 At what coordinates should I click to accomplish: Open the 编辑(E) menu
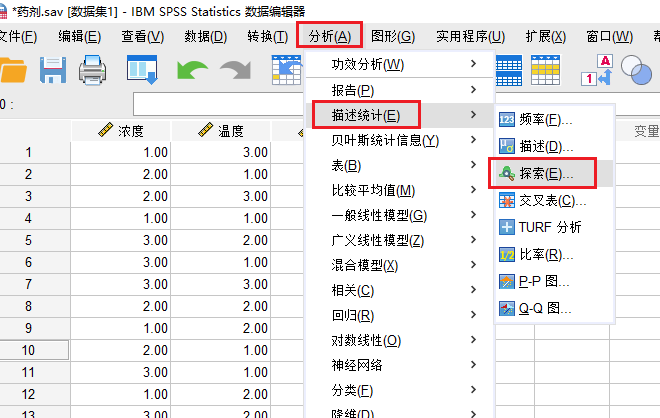[x=79, y=37]
